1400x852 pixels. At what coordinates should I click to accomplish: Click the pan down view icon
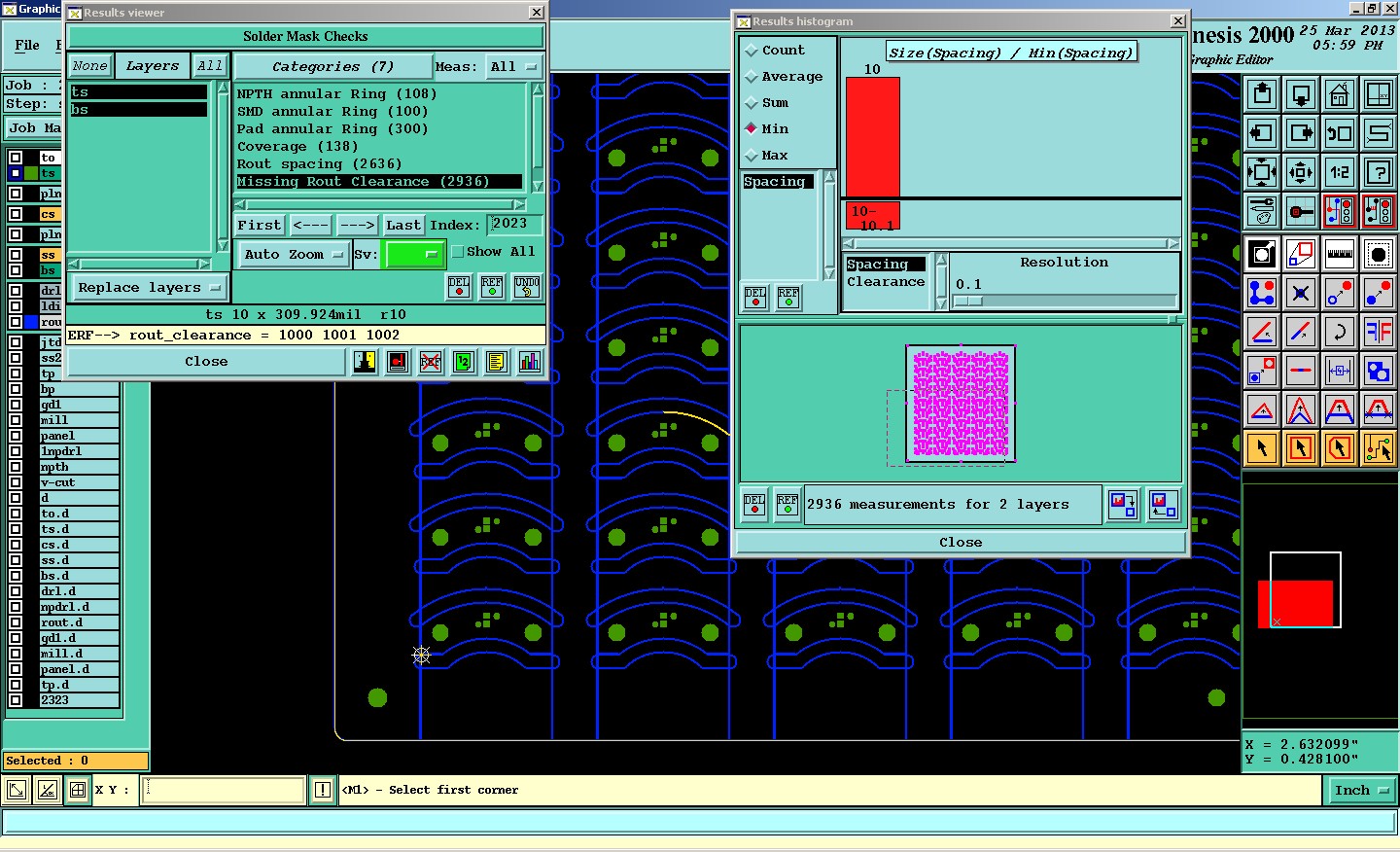[1301, 94]
